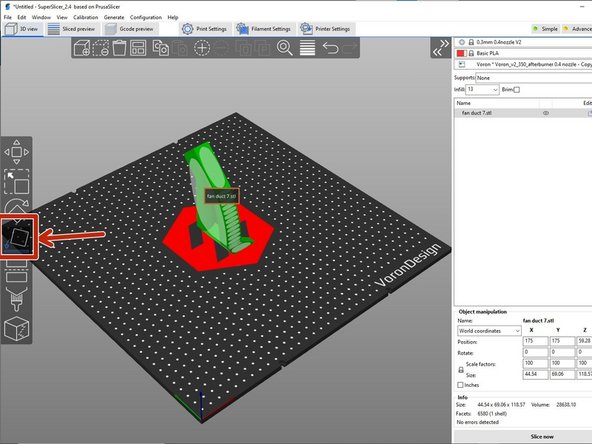Click the Copy icon in toolbar

160,48
